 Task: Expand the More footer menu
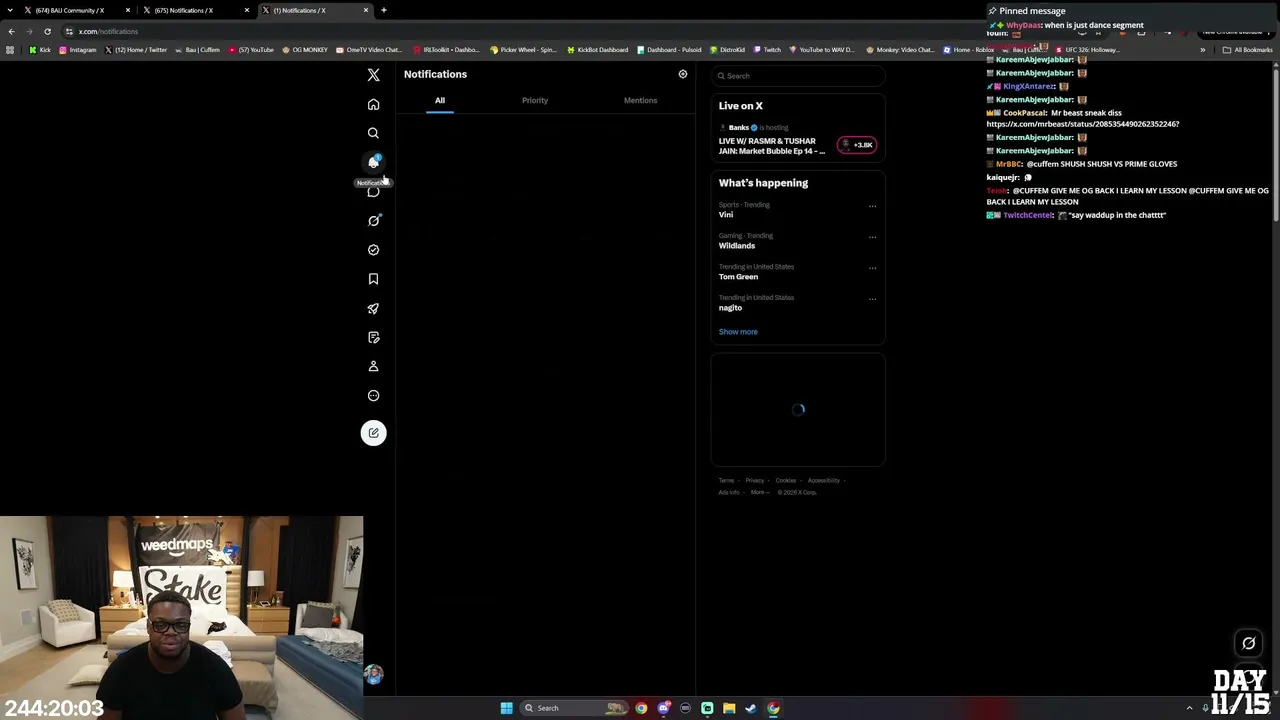point(758,492)
